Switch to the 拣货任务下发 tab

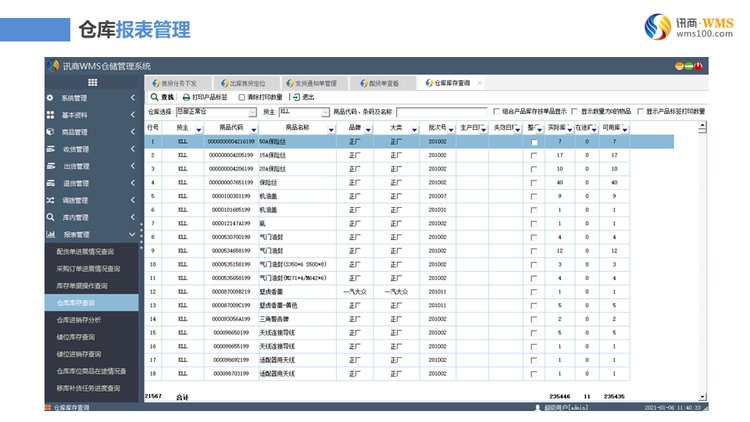pyautogui.click(x=176, y=83)
